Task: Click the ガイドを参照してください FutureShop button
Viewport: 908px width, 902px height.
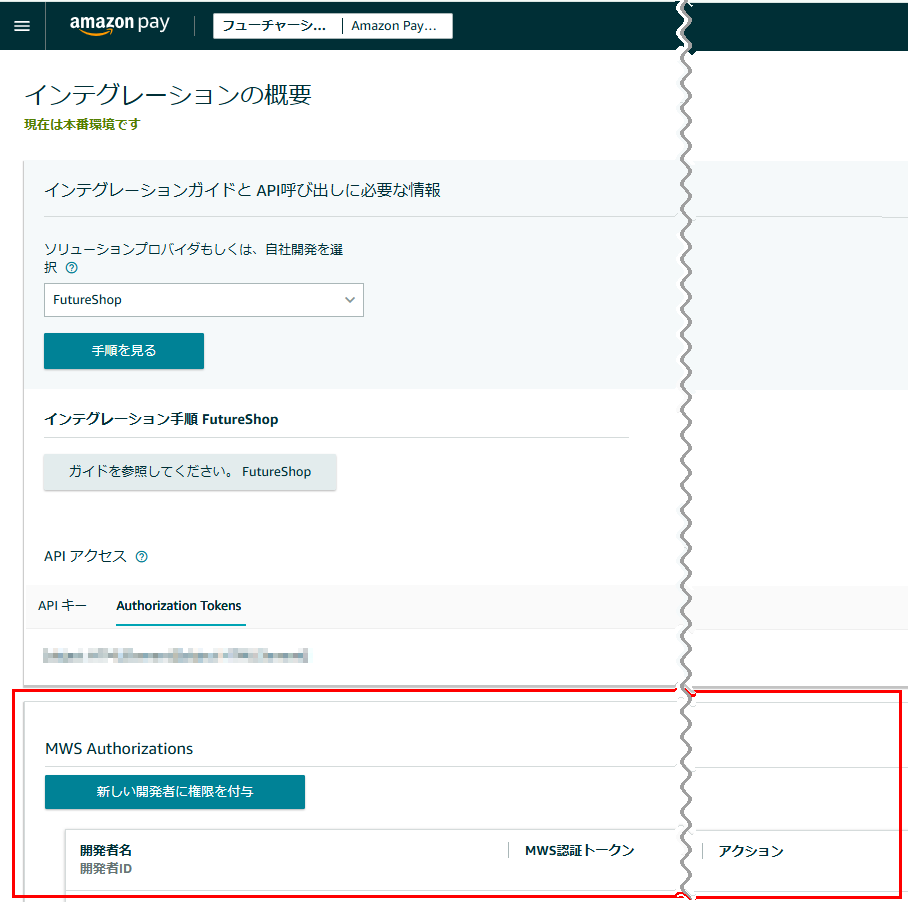Action: (189, 472)
